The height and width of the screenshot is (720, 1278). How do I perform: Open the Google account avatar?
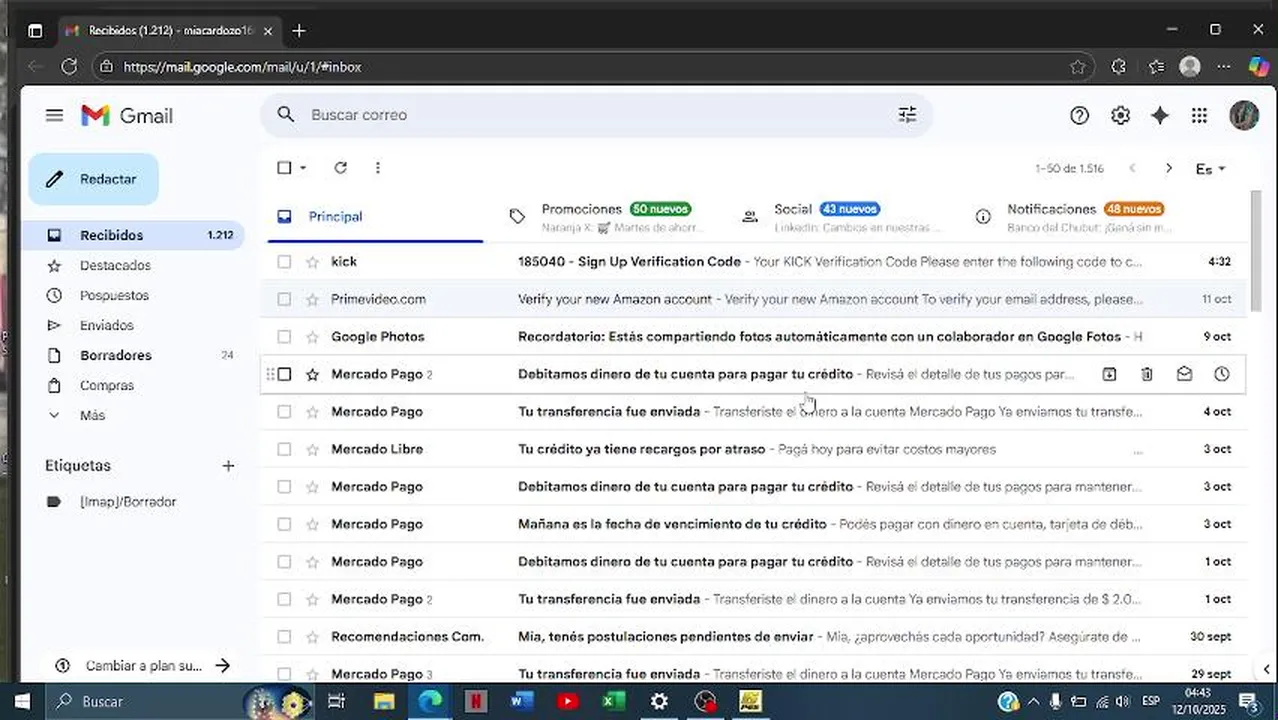[x=1243, y=115]
